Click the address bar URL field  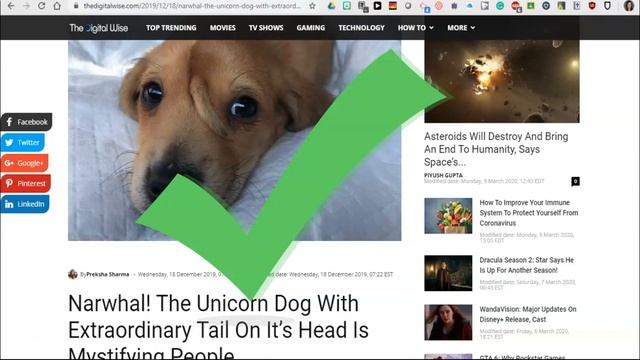pos(192,6)
